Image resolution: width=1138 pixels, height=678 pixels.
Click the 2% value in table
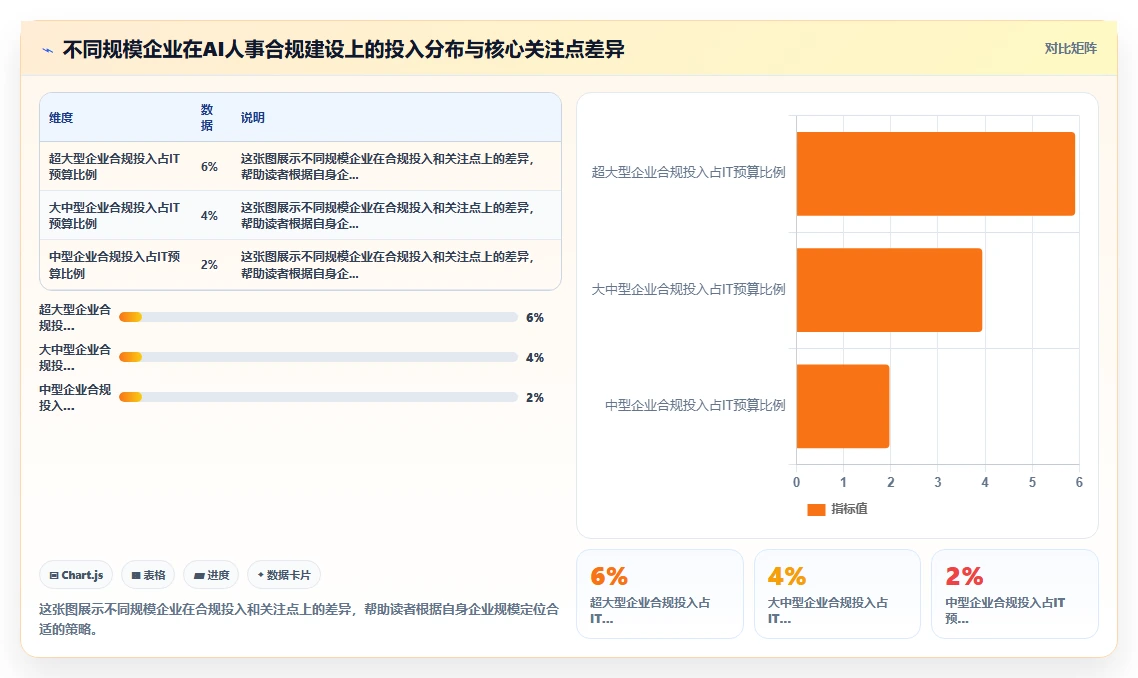tap(209, 265)
